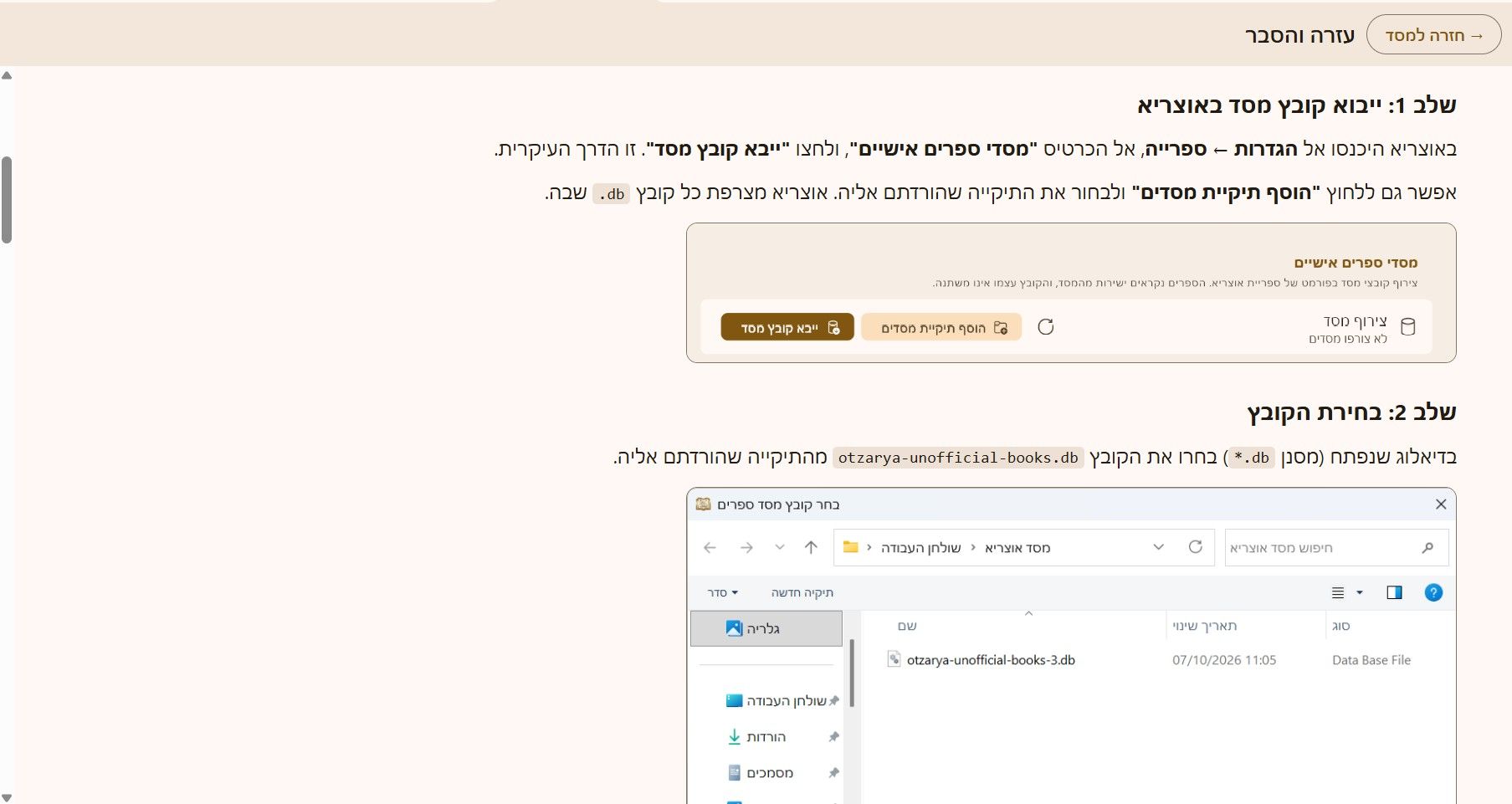1512x804 pixels.
Task: Click the date 07/10/2026 11:05 cell
Action: coord(1224,660)
